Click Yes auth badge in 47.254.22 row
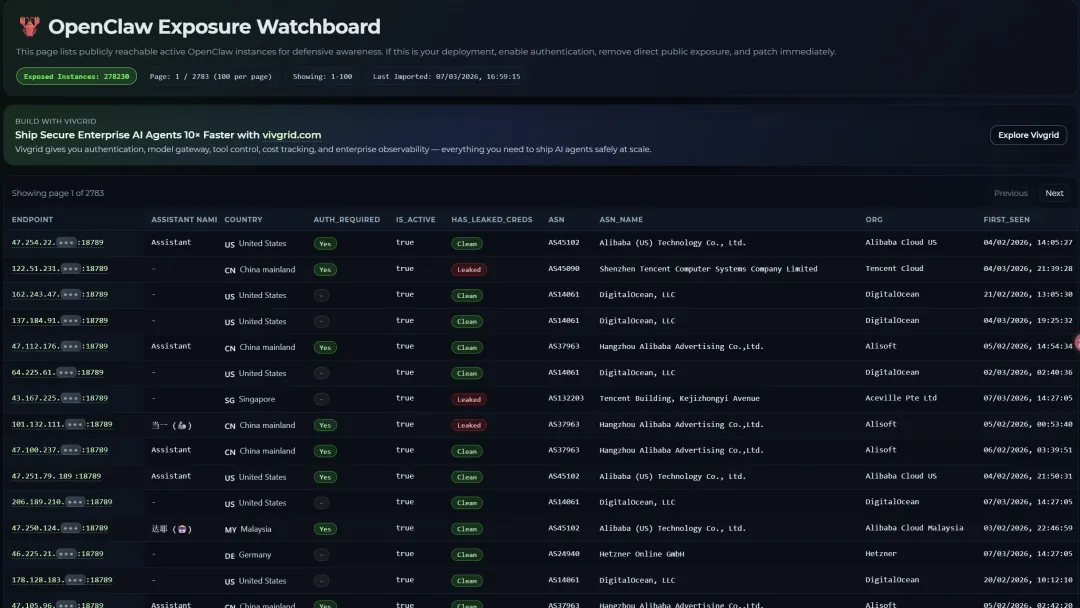 tap(325, 244)
